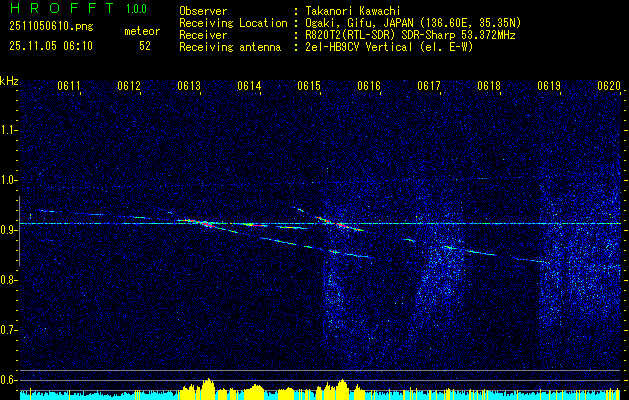Click the 0617 time marker
629x400 pixels.
pos(429,86)
